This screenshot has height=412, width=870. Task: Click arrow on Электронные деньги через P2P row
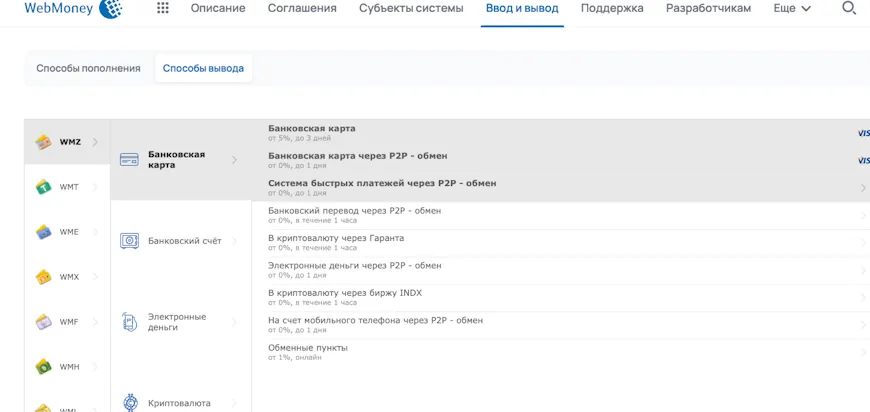[x=863, y=270]
